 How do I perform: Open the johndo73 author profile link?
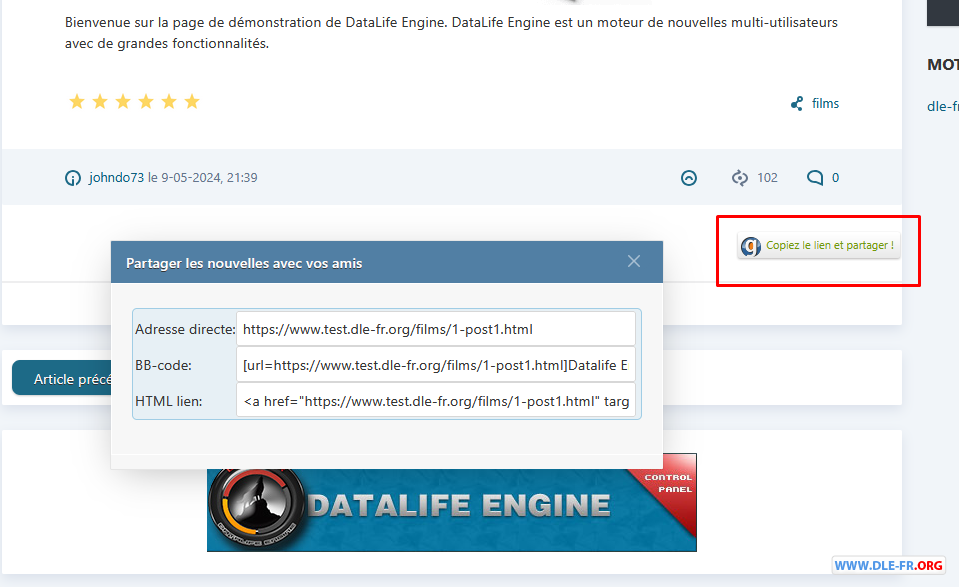[116, 177]
